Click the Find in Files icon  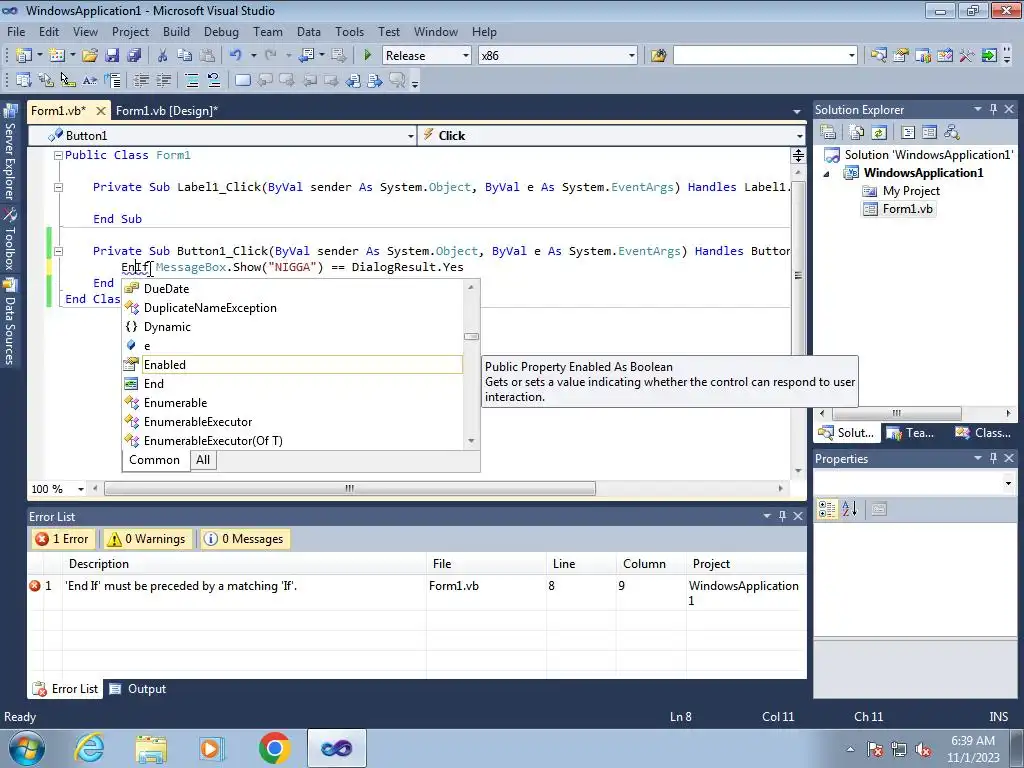[x=658, y=56]
